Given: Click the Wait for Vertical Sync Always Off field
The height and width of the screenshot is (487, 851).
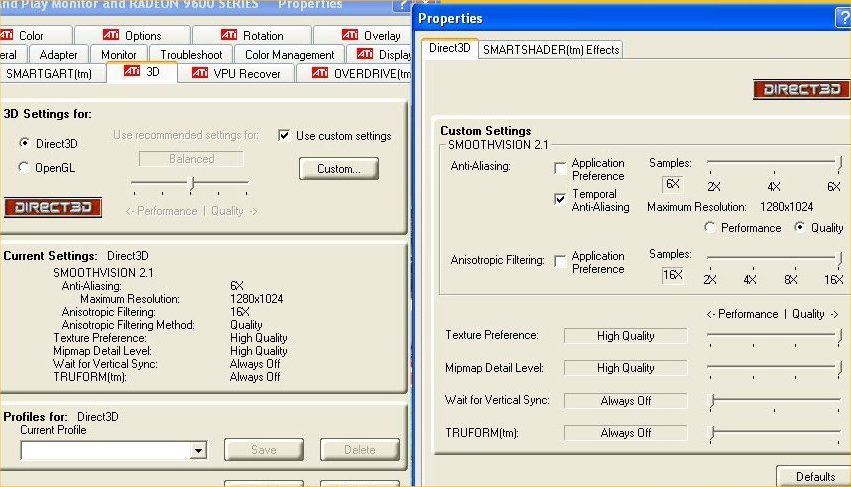Looking at the screenshot, I should click(x=625, y=401).
